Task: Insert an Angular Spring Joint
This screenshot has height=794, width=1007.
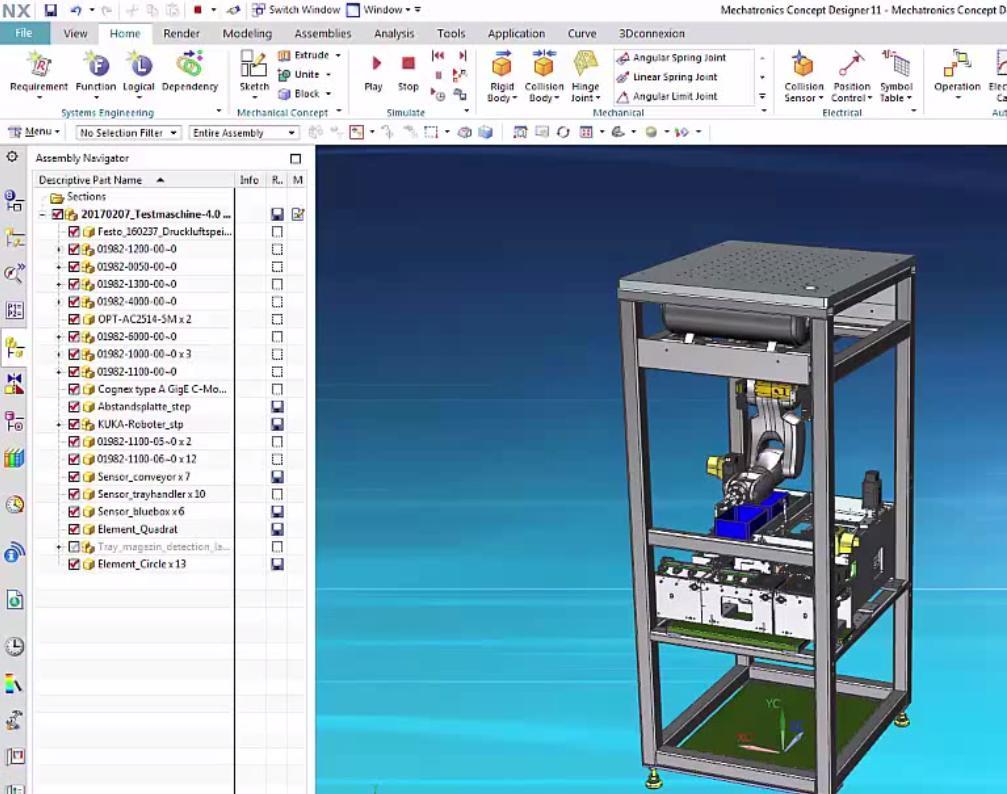Action: (671, 58)
